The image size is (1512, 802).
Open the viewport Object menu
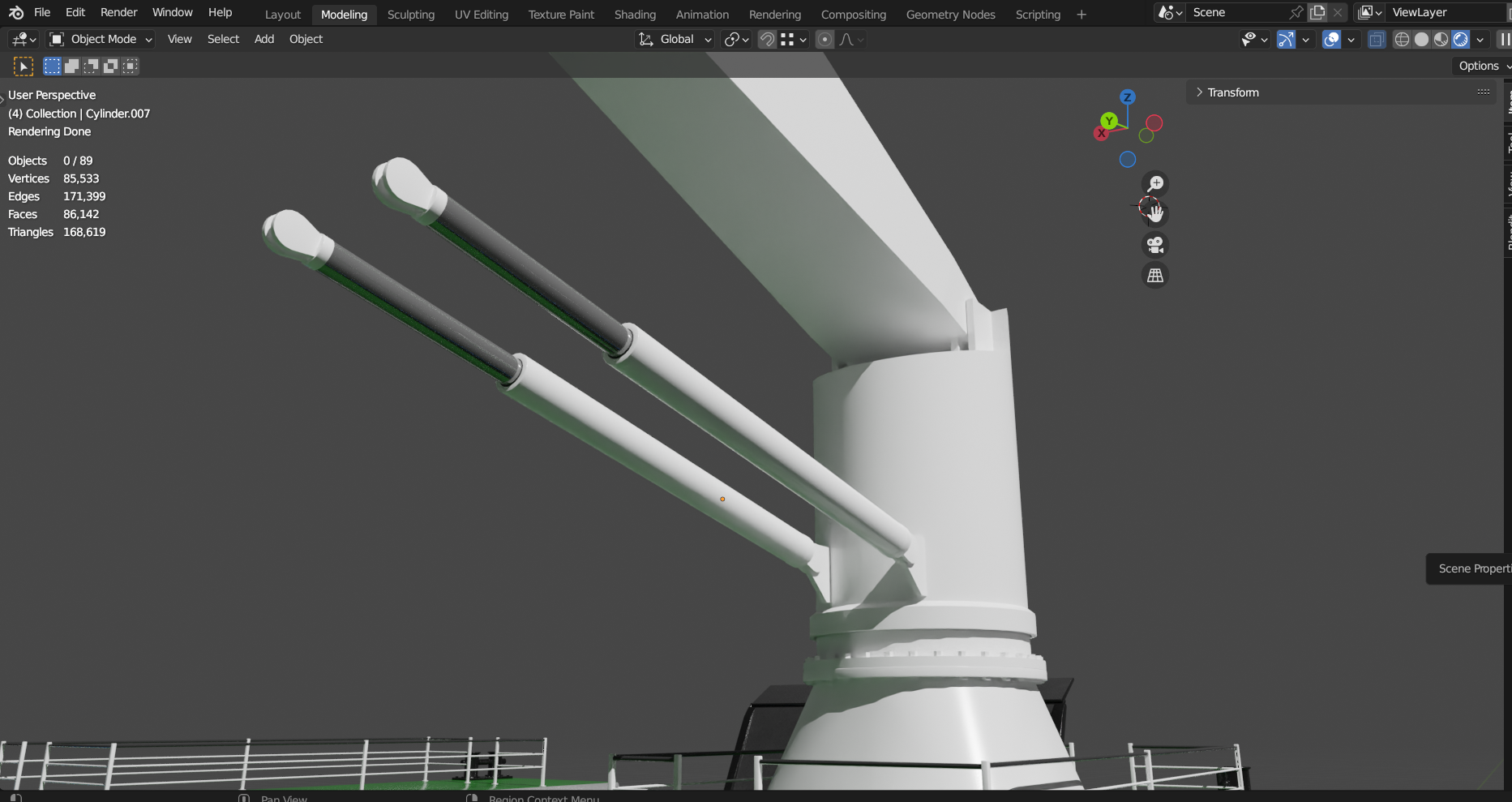pyautogui.click(x=306, y=39)
